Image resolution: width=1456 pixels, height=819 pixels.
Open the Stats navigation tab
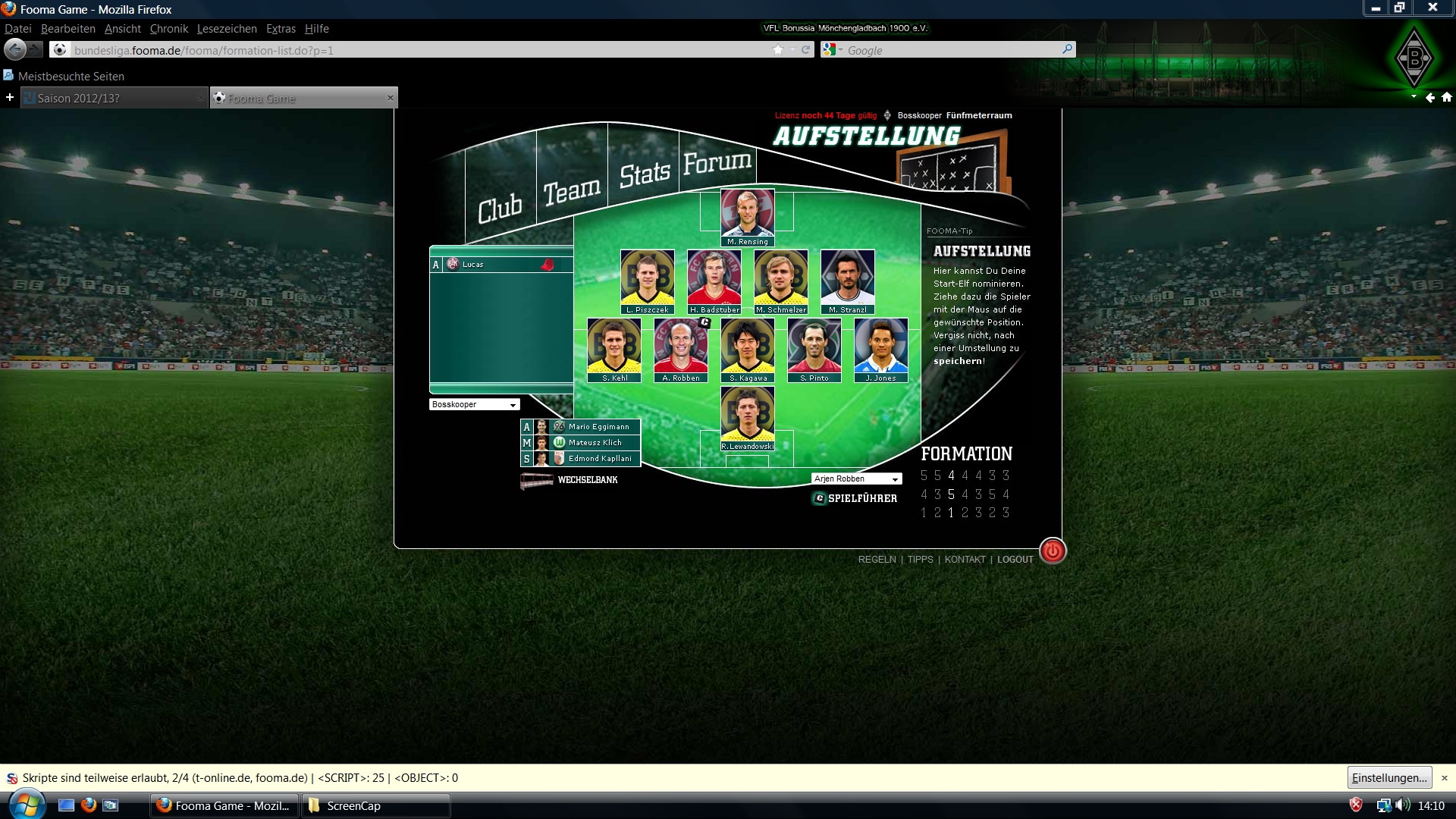point(644,174)
